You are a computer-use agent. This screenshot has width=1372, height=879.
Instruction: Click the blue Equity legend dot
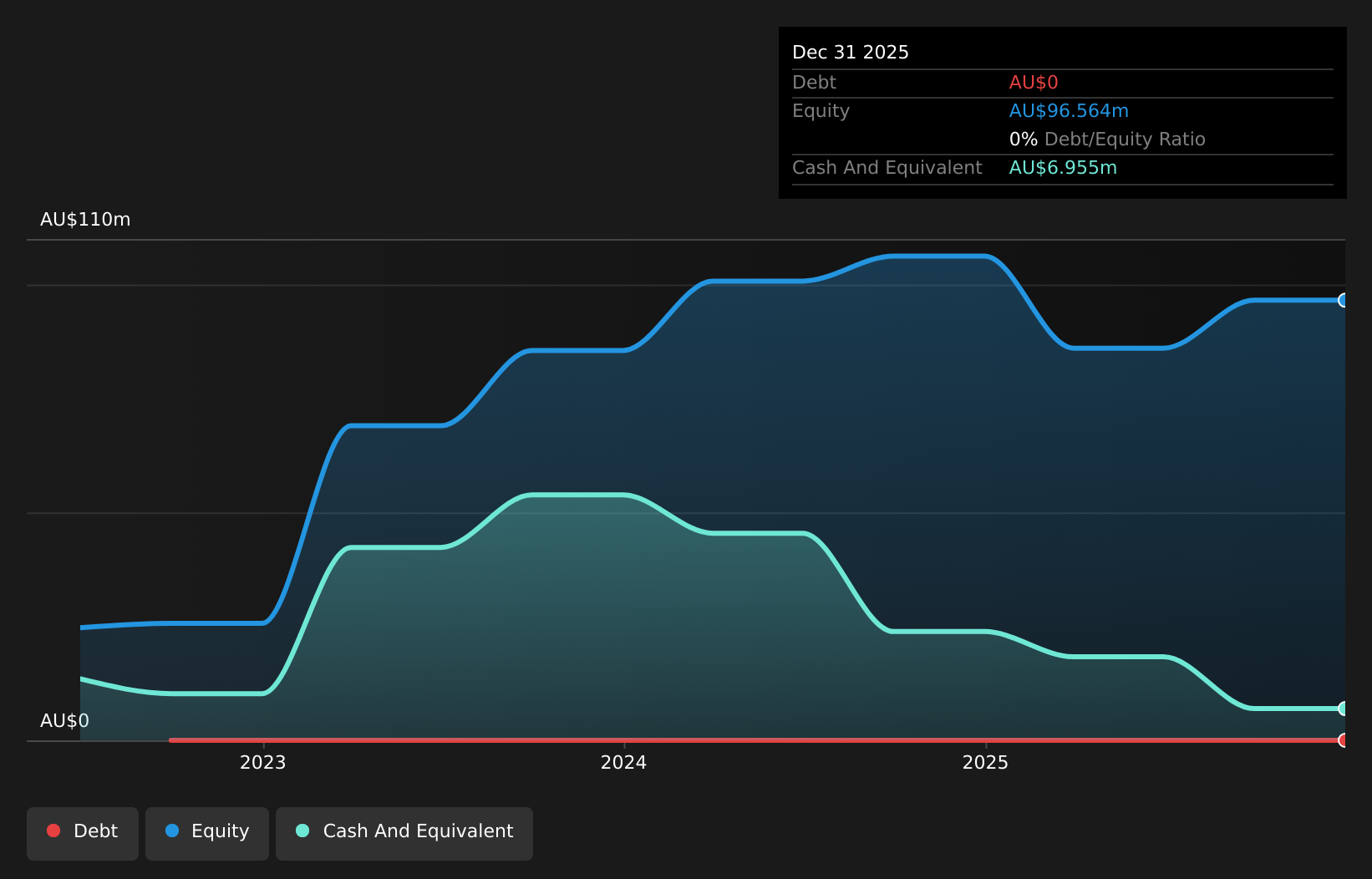click(x=172, y=831)
